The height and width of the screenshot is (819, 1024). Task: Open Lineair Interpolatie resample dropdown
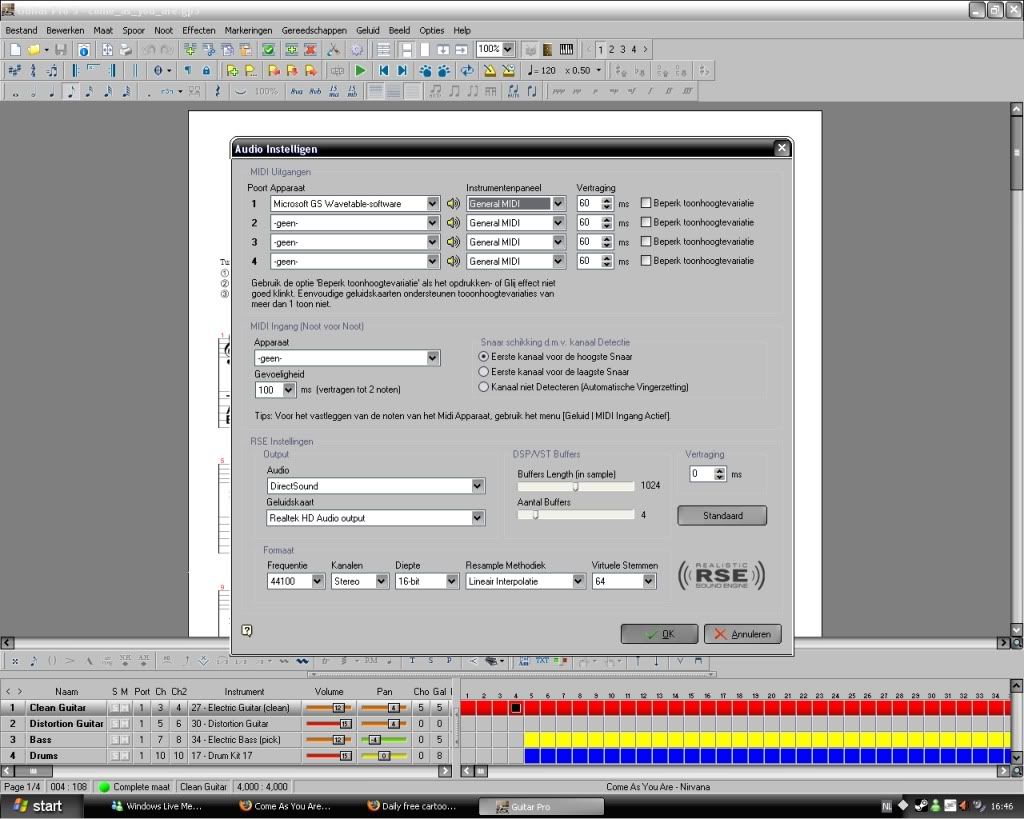578,581
